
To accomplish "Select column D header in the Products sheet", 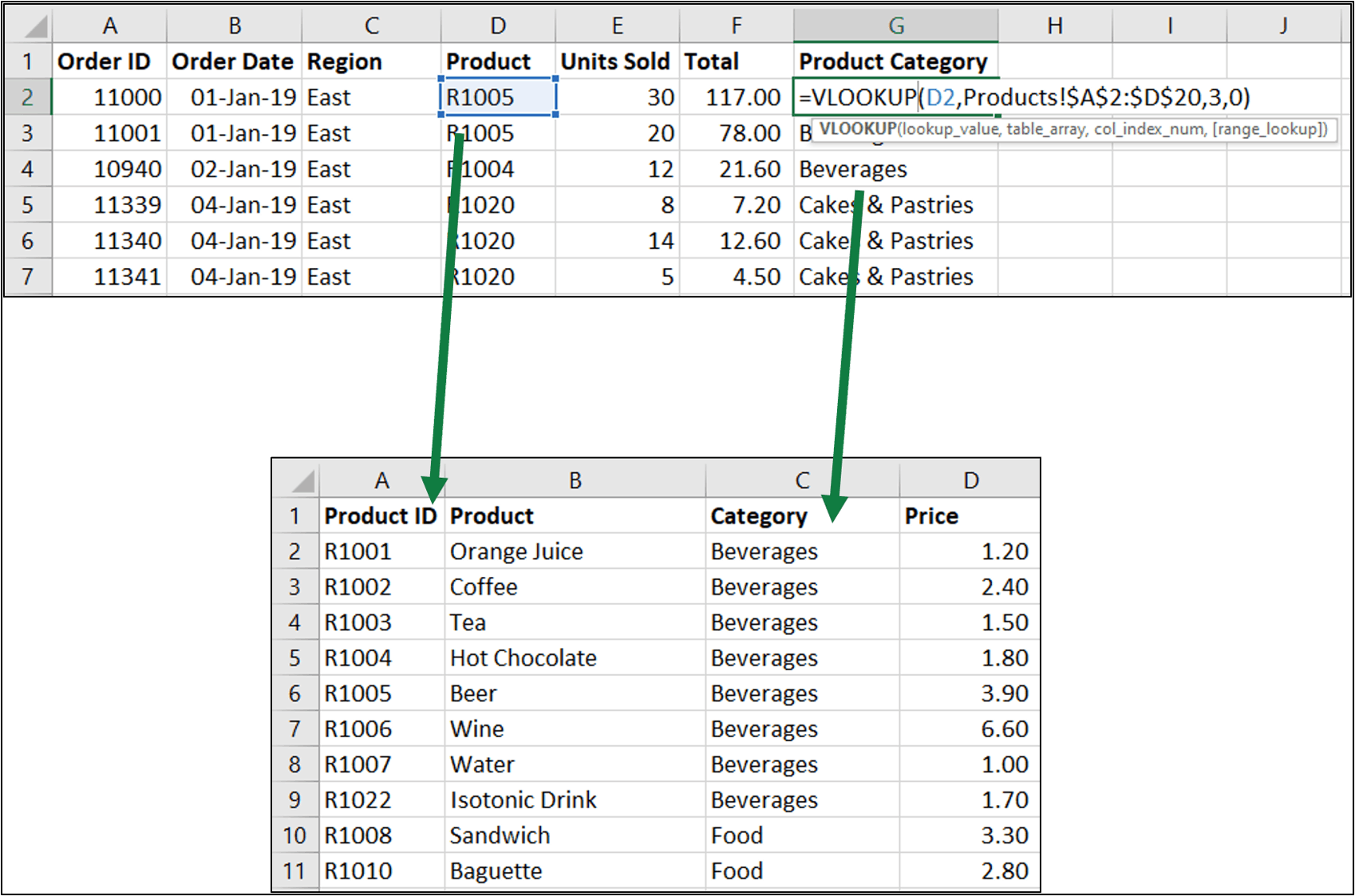I will click(970, 480).
